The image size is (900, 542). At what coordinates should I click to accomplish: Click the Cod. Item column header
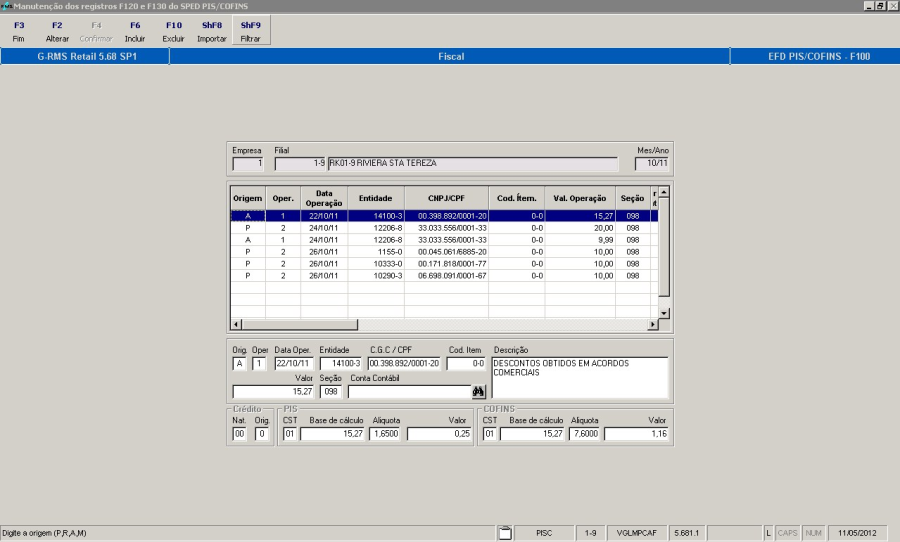tap(517, 198)
